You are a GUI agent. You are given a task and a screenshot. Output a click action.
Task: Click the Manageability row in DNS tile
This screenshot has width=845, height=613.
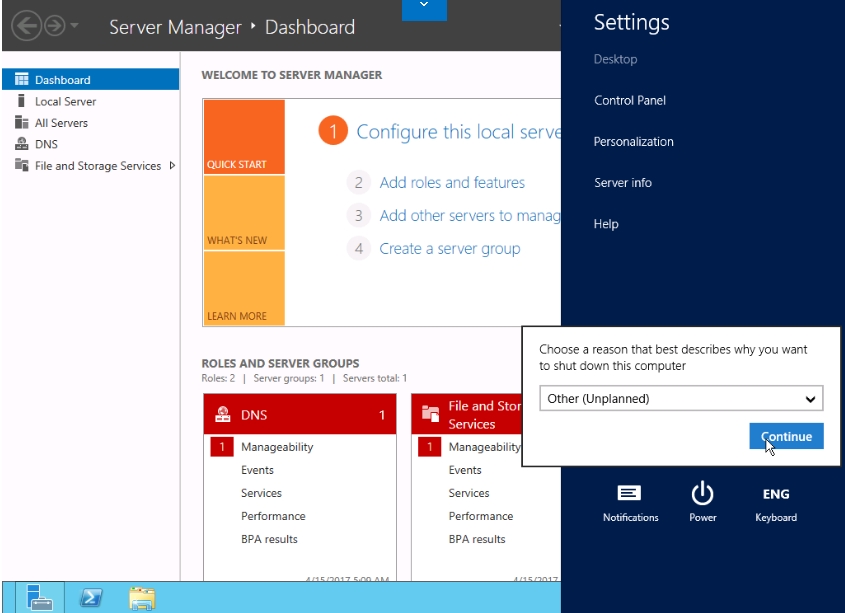(277, 447)
